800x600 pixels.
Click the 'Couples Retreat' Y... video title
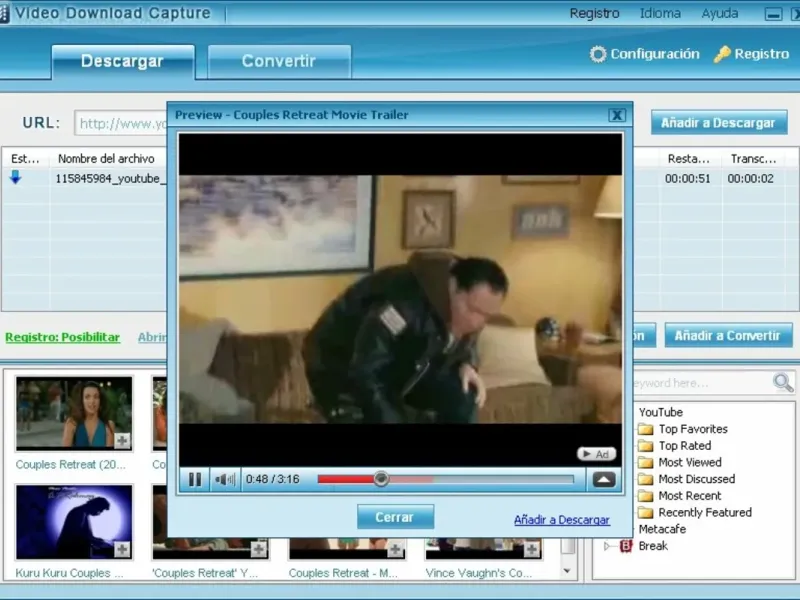(x=205, y=573)
